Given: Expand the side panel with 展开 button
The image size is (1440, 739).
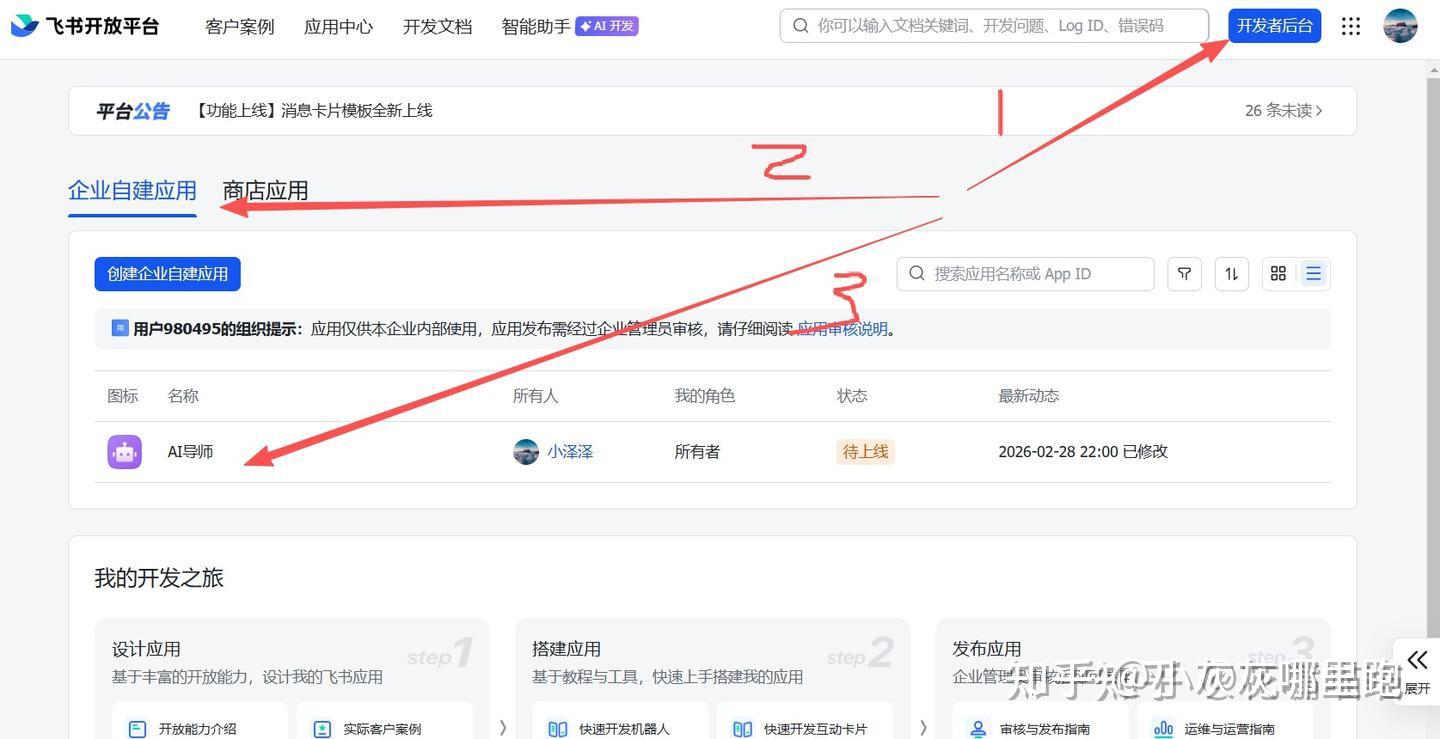Looking at the screenshot, I should click(x=1417, y=672).
